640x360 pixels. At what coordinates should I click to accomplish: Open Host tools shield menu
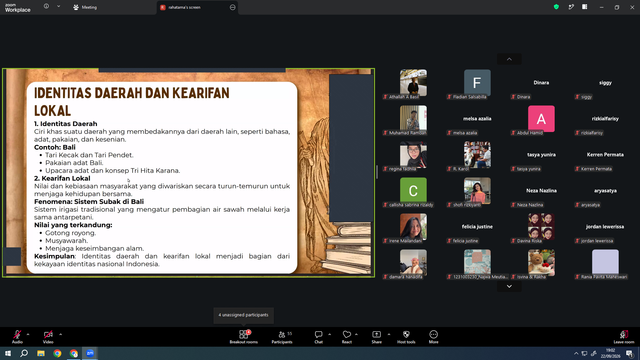tap(406, 336)
